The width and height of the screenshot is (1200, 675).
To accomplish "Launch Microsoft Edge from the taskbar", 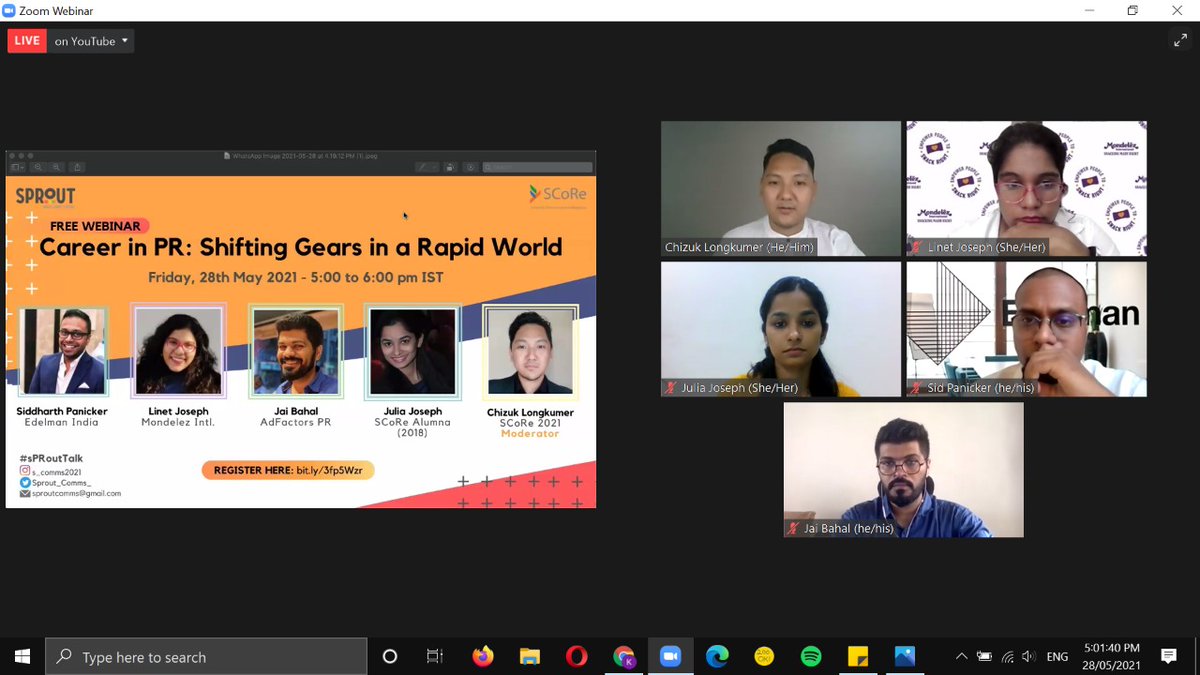I will tap(717, 657).
